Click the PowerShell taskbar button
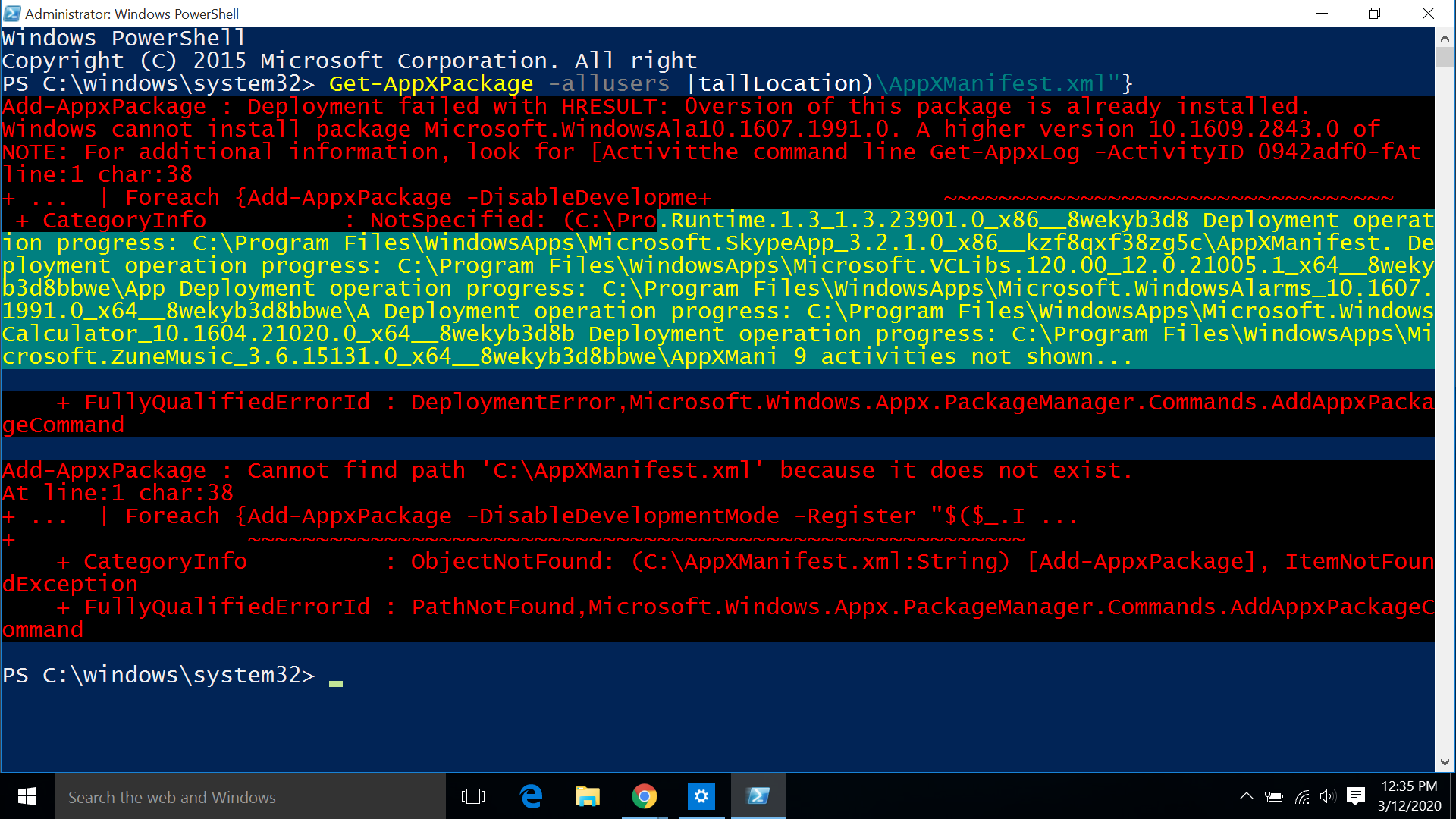Image resolution: width=1456 pixels, height=819 pixels. click(758, 796)
